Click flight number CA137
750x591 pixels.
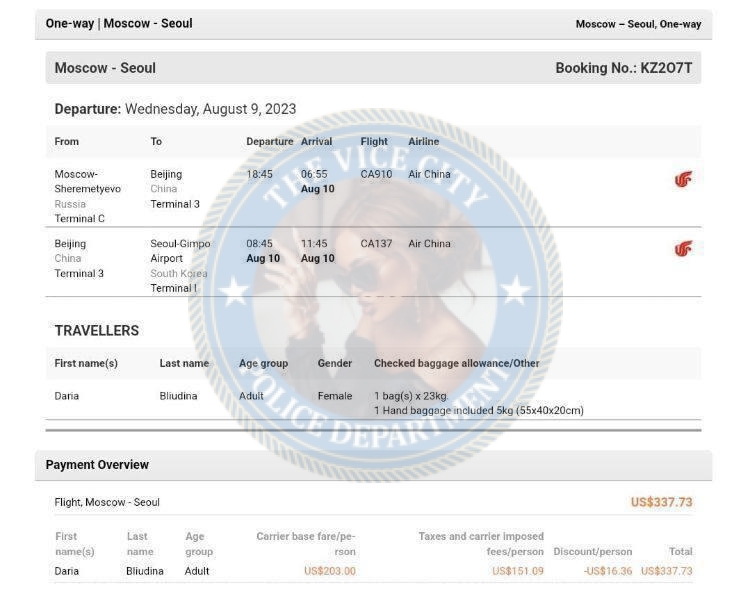coord(376,244)
